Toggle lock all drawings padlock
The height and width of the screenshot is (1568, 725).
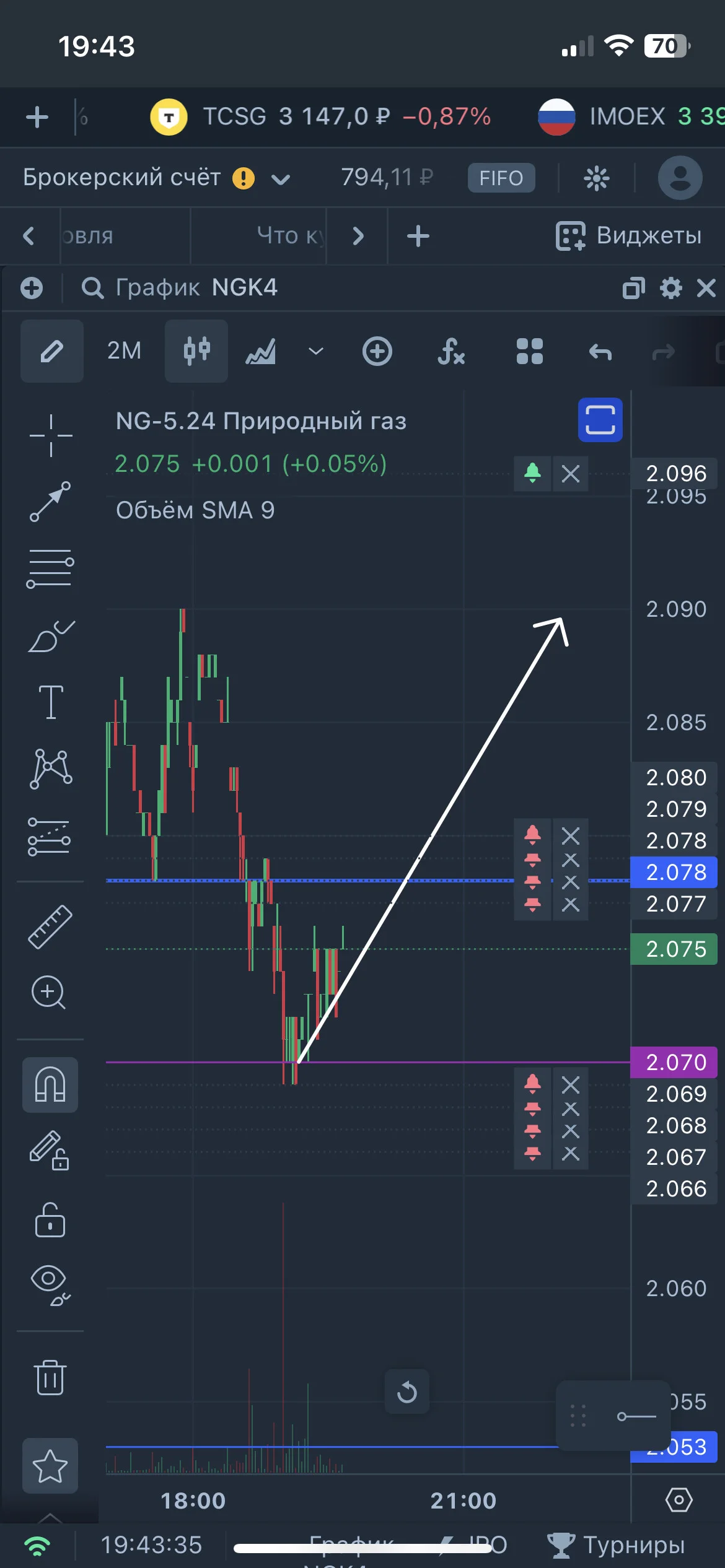(50, 1220)
